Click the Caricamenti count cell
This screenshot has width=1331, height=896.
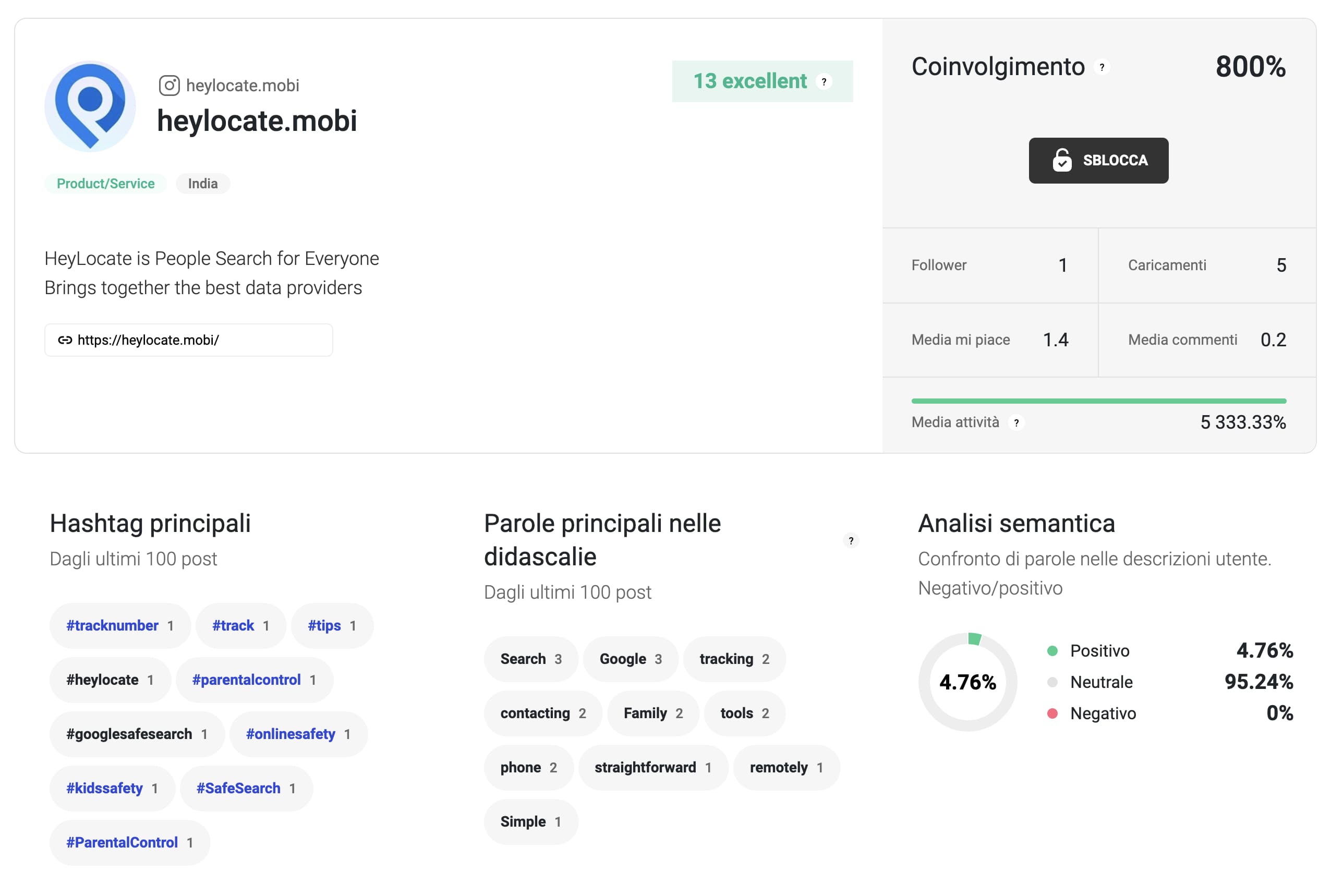tap(1207, 265)
